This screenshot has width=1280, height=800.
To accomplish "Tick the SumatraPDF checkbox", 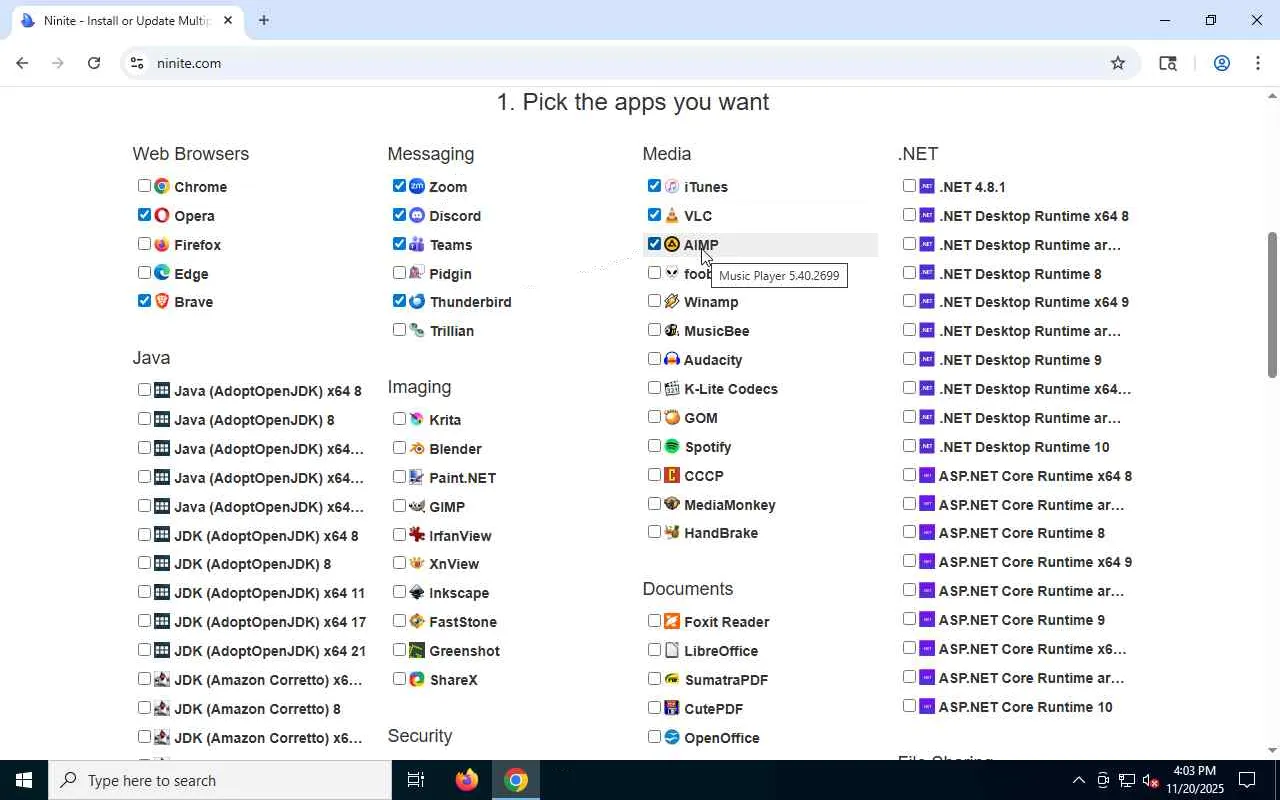I will pos(654,679).
